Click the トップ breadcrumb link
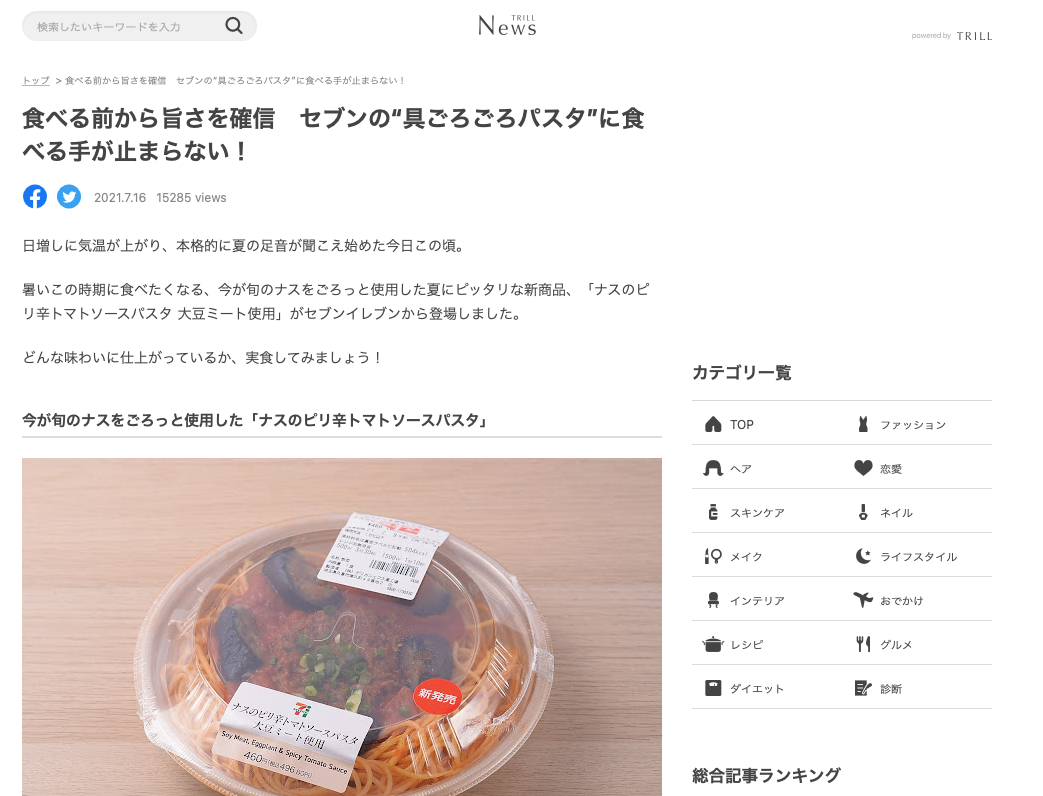 36,80
